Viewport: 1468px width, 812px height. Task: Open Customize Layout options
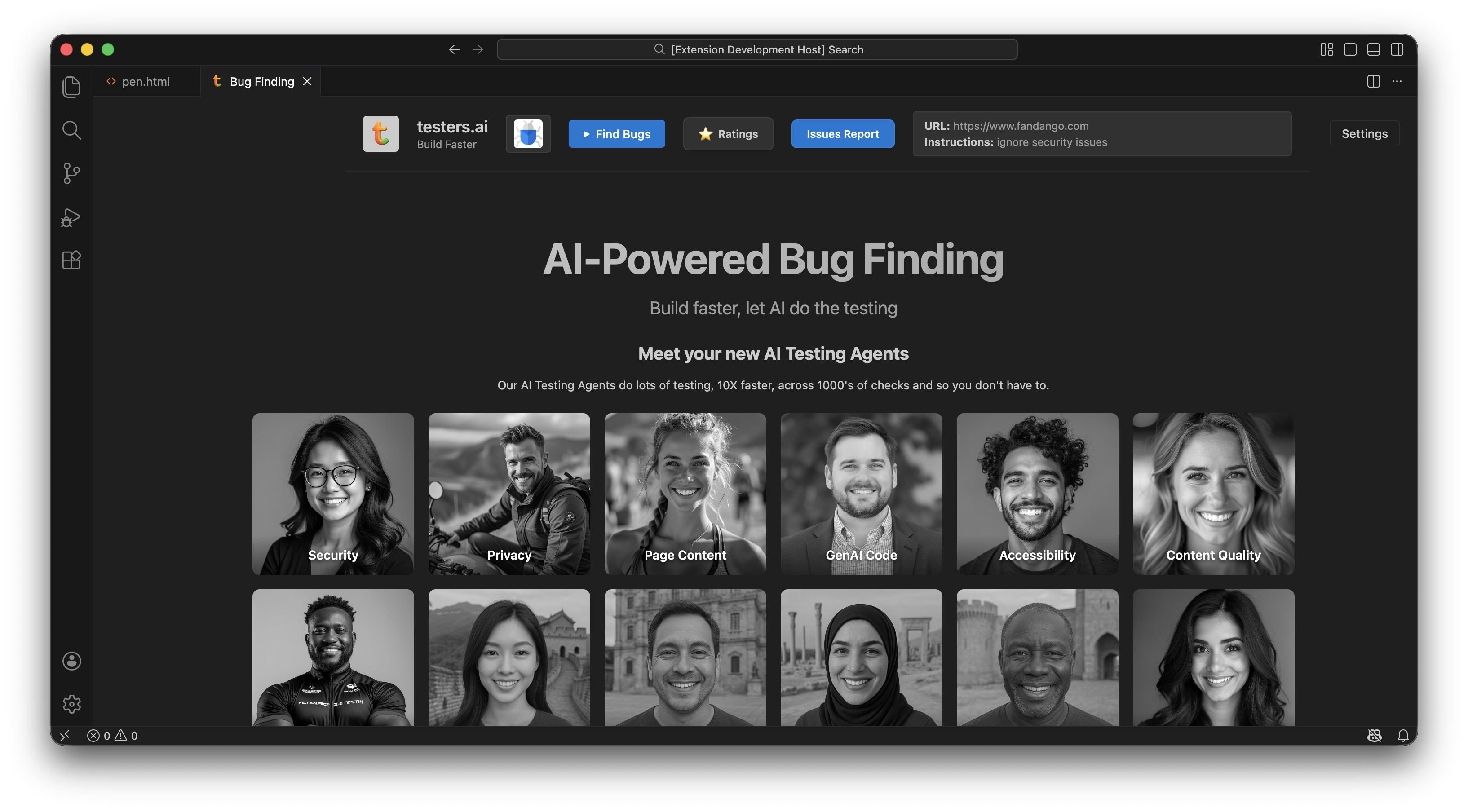click(1327, 49)
